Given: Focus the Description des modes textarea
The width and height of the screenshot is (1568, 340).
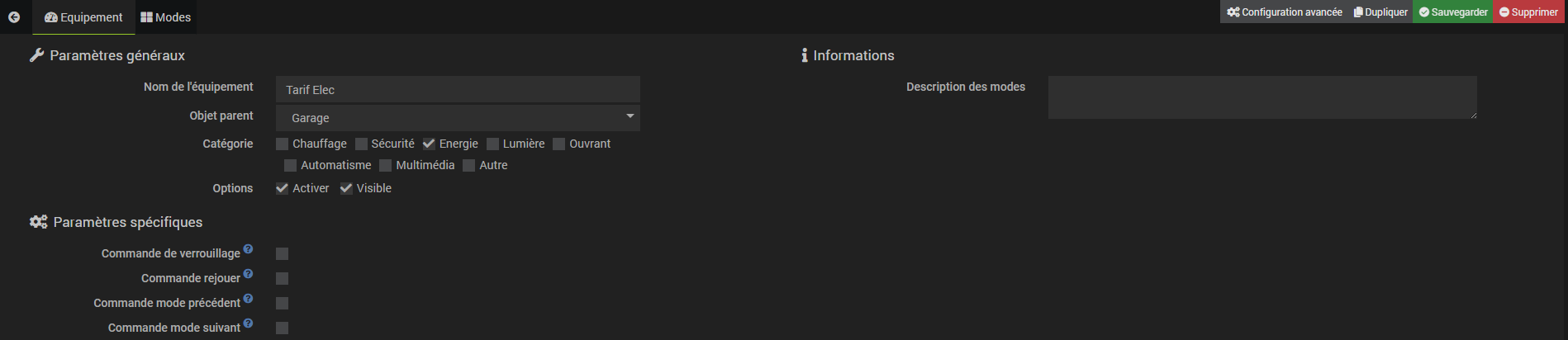Looking at the screenshot, I should (1262, 97).
